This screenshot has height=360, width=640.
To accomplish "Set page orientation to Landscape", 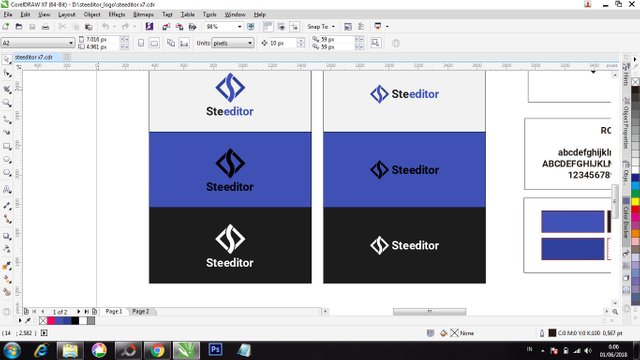I will (154, 43).
